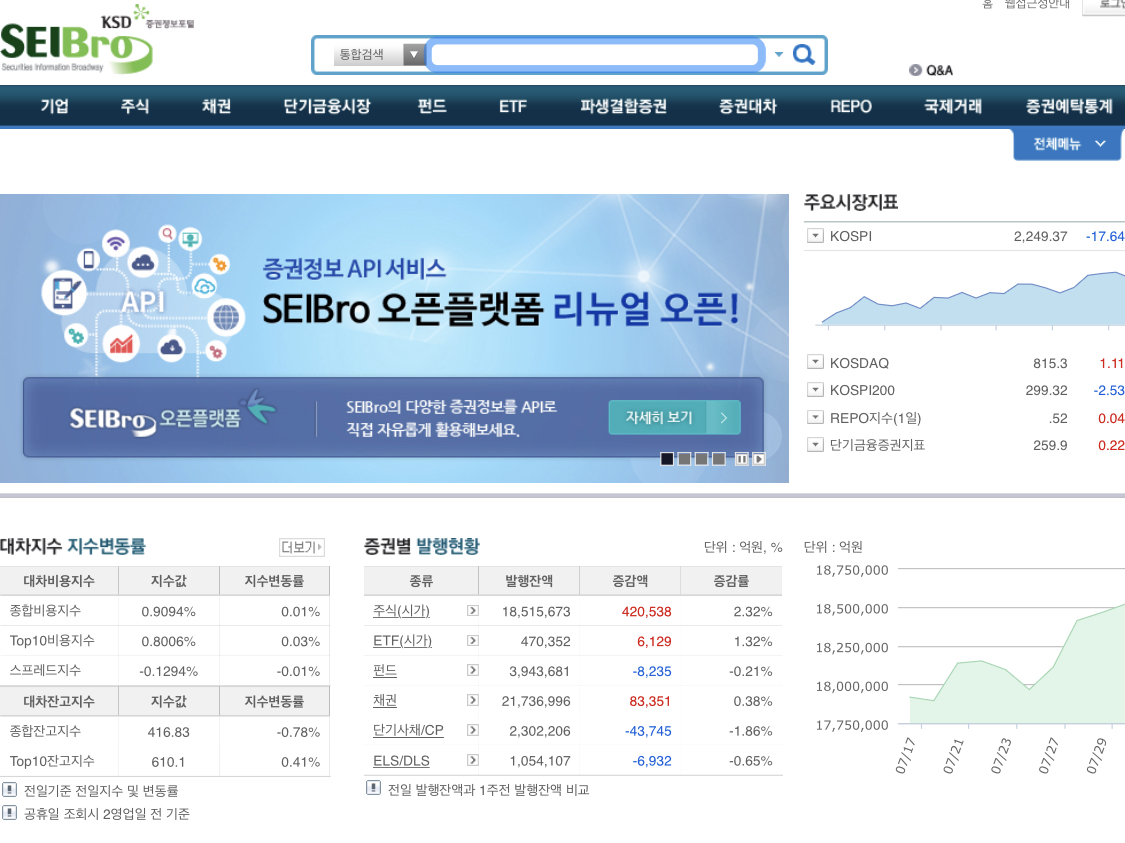1125x843 pixels.
Task: Click the 종합잔고지수 row label
Action: coord(45,731)
